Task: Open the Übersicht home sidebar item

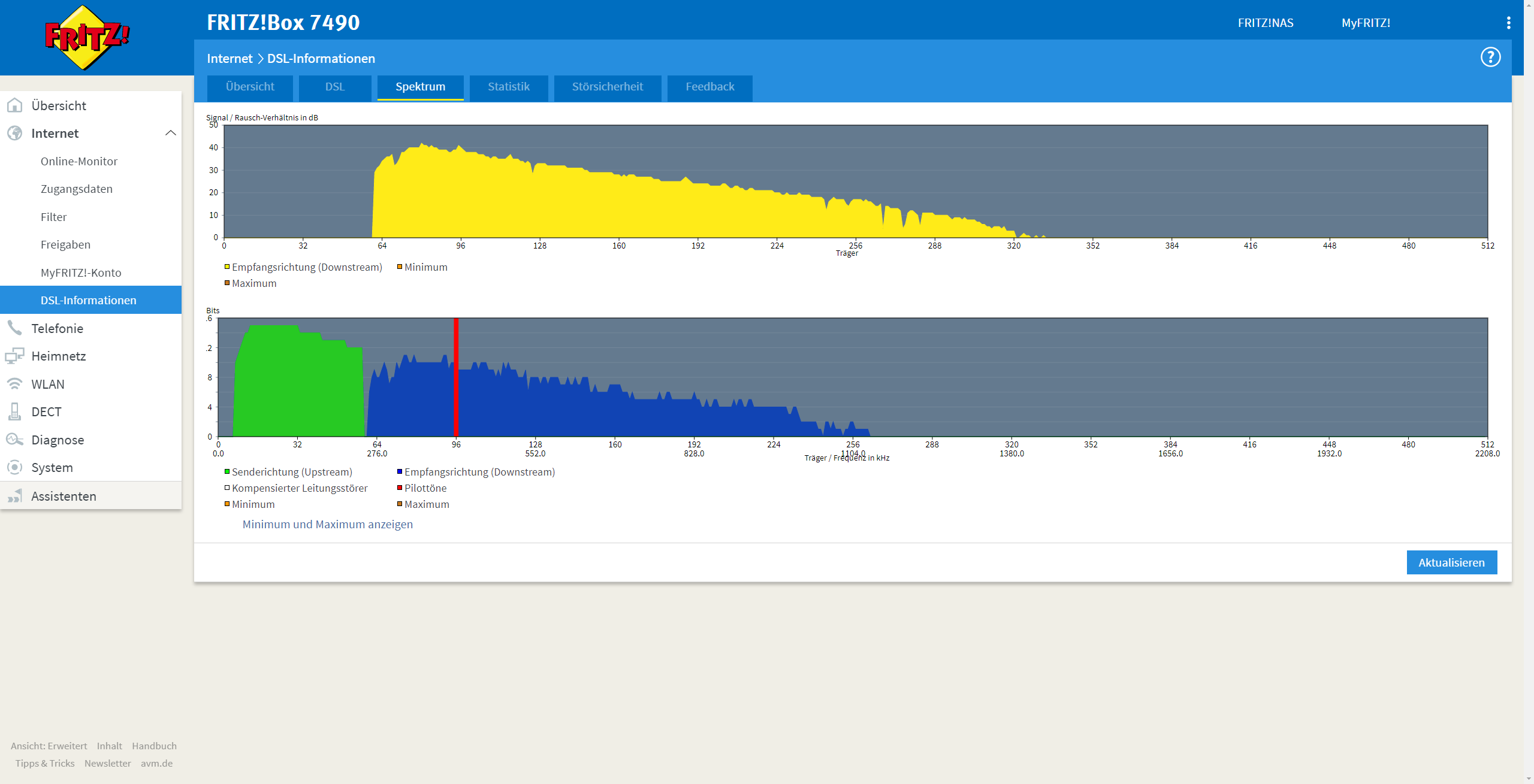Action: pos(59,106)
